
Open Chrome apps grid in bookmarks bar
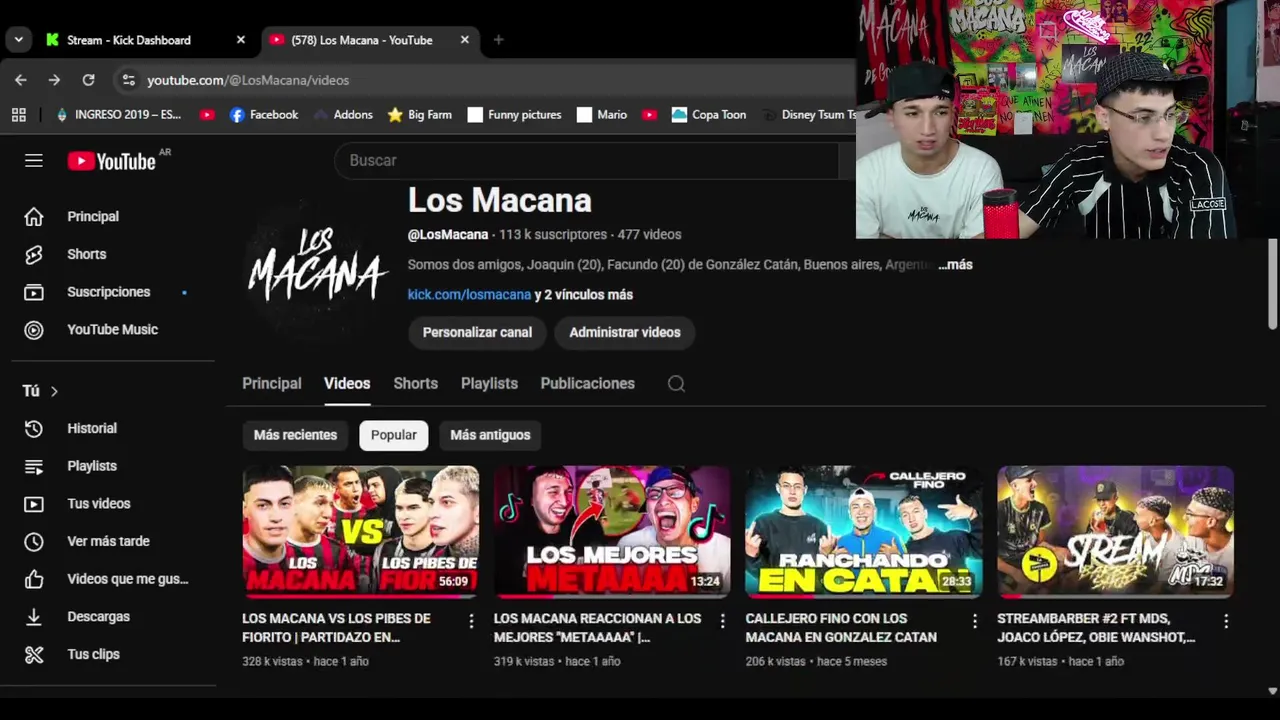18,115
